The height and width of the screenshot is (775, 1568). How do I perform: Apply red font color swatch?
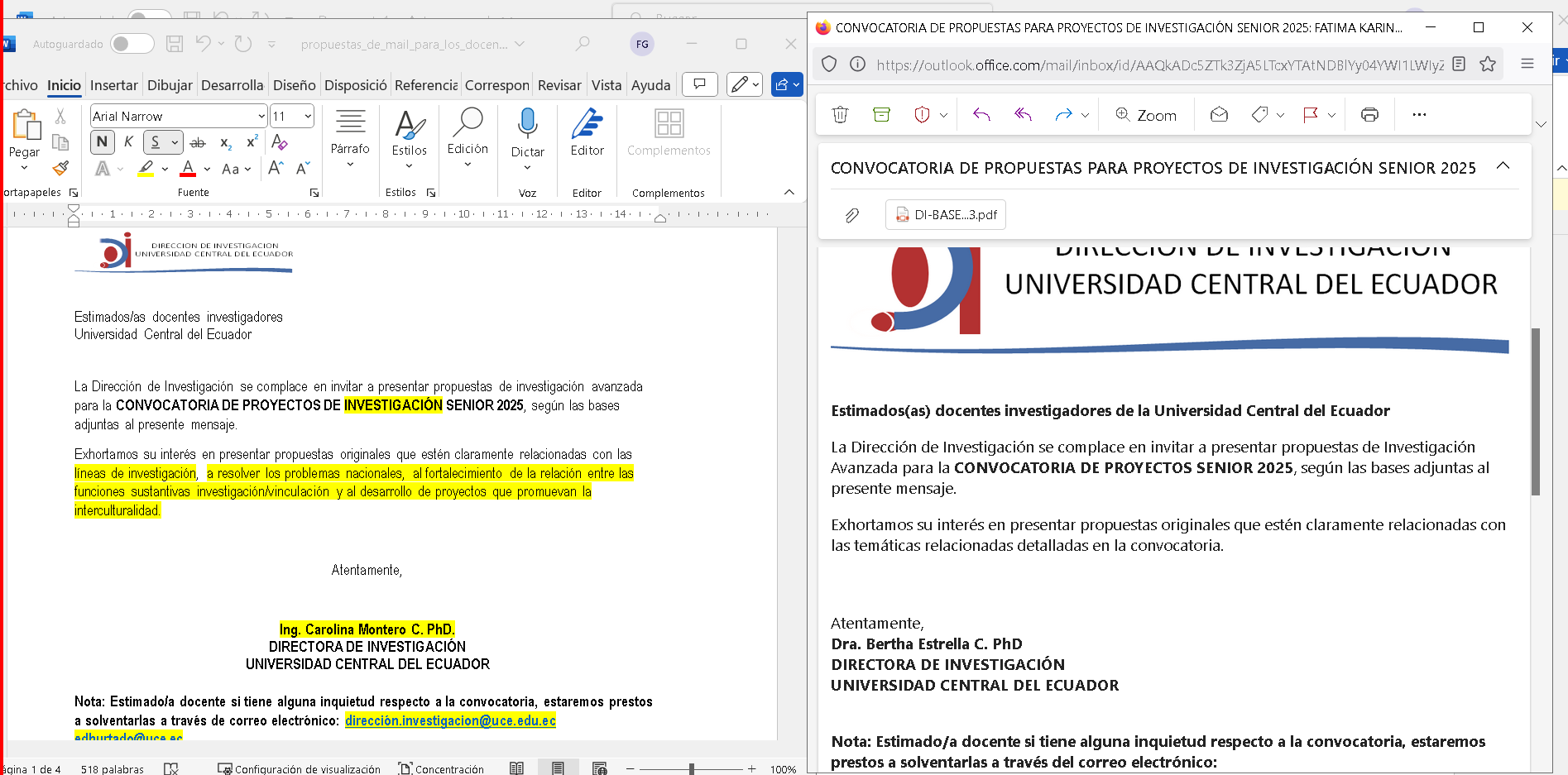189,169
